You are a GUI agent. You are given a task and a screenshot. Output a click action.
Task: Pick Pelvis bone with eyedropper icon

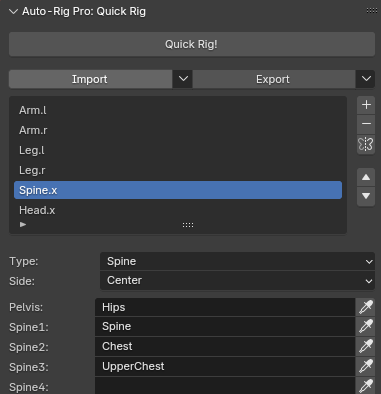click(x=365, y=307)
